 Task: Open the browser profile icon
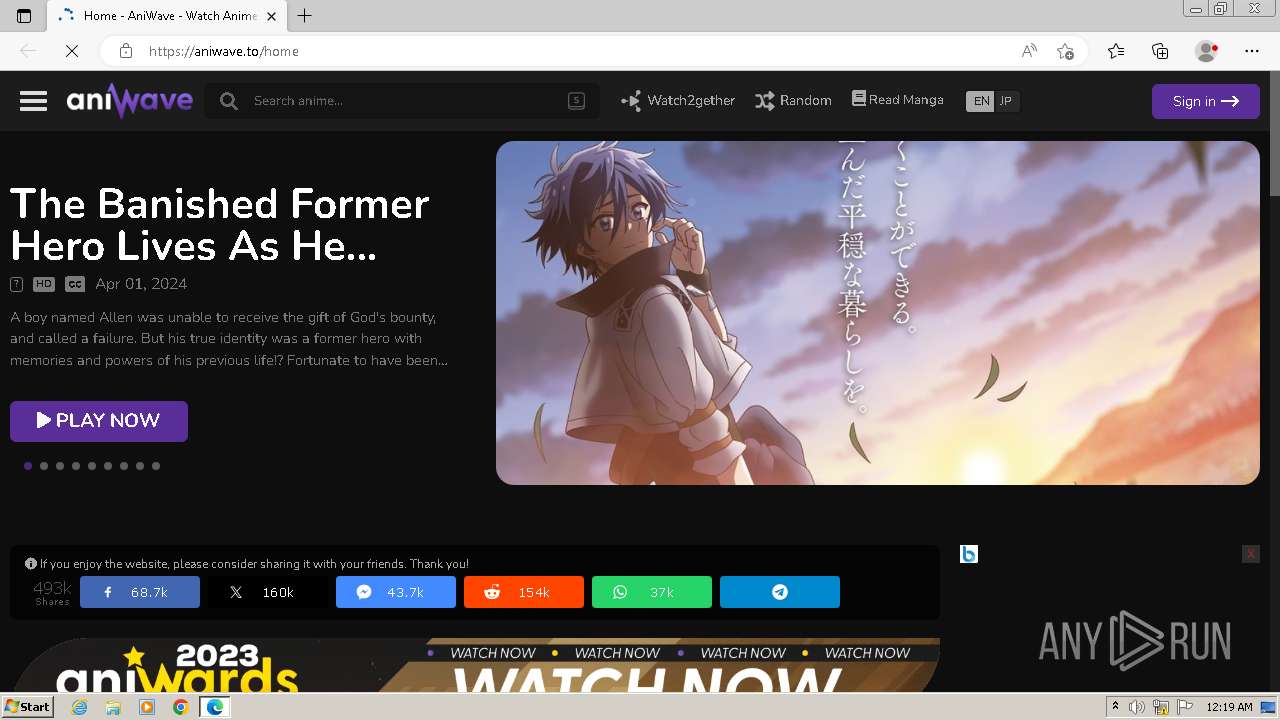1206,51
